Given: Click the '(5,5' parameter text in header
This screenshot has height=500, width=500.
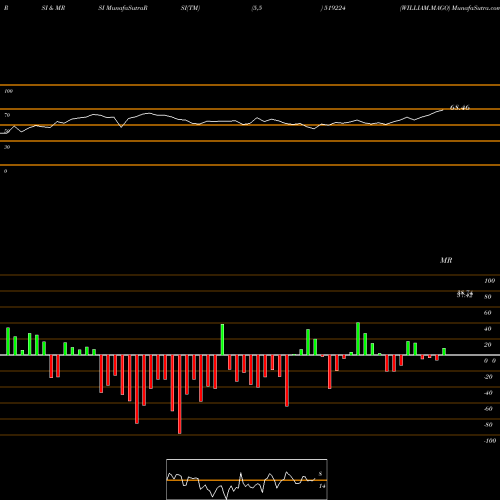Looking at the screenshot, I should (x=257, y=8).
